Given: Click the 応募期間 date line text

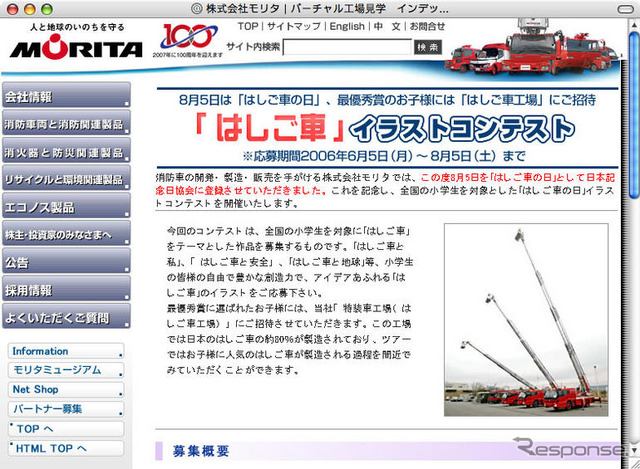Looking at the screenshot, I should click(383, 156).
